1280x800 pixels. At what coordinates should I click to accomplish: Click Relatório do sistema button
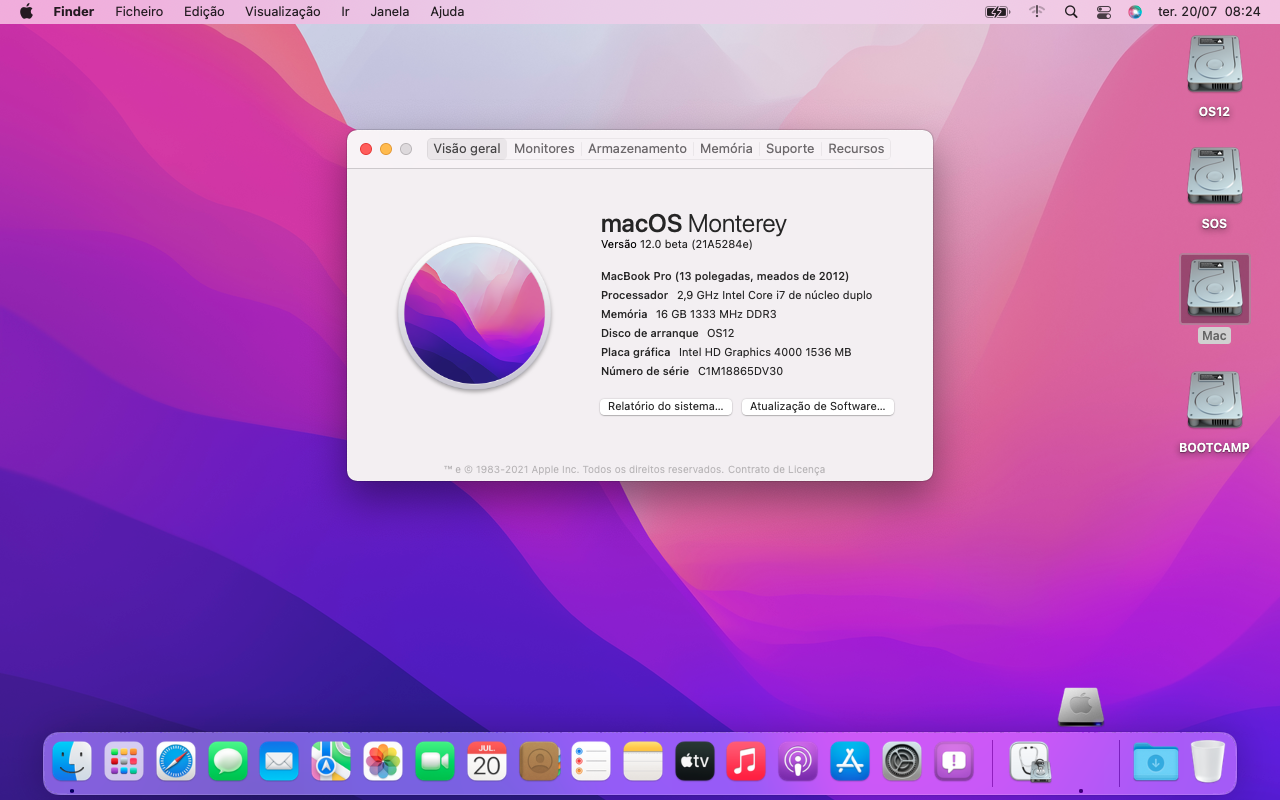click(x=666, y=407)
